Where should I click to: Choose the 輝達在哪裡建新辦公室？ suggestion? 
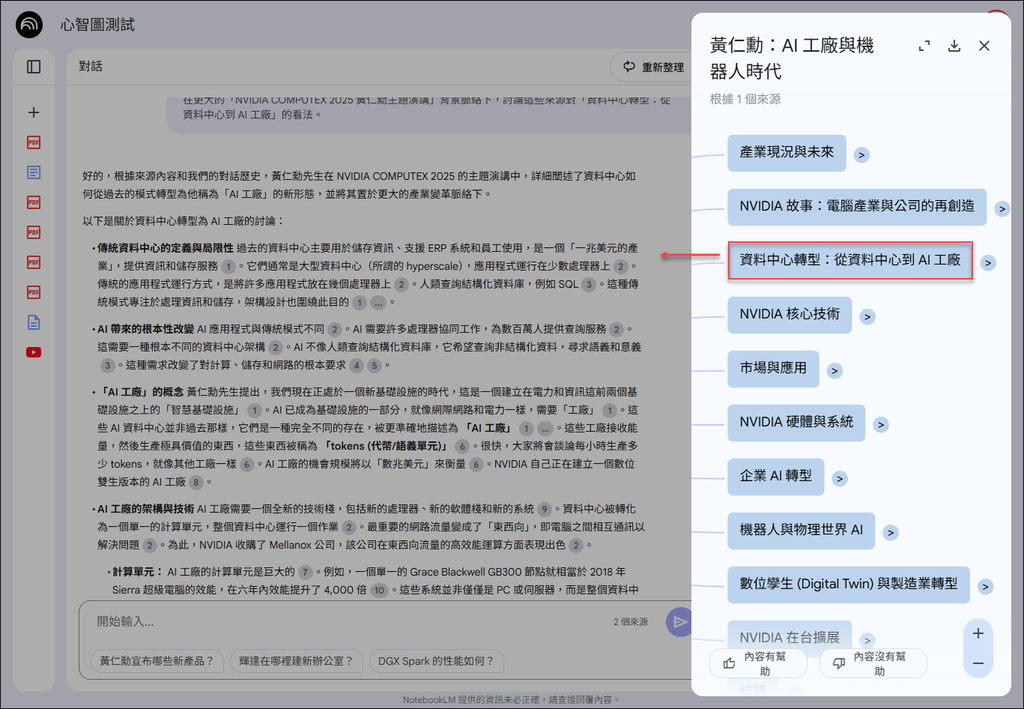pos(296,661)
